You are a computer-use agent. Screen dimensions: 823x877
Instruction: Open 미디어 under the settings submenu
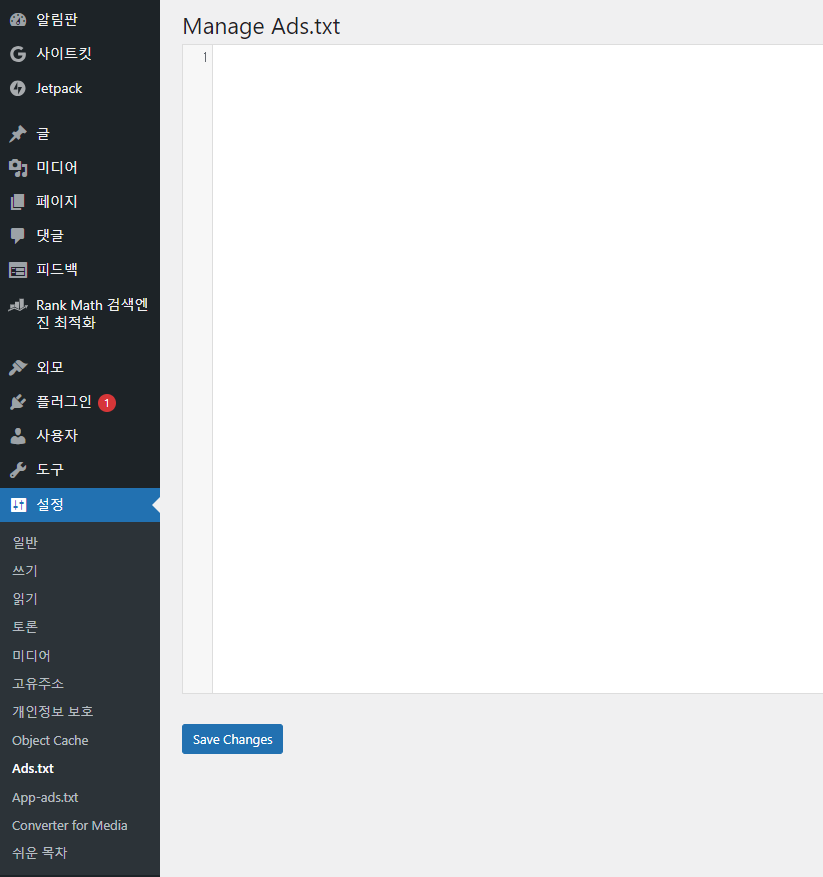31,656
